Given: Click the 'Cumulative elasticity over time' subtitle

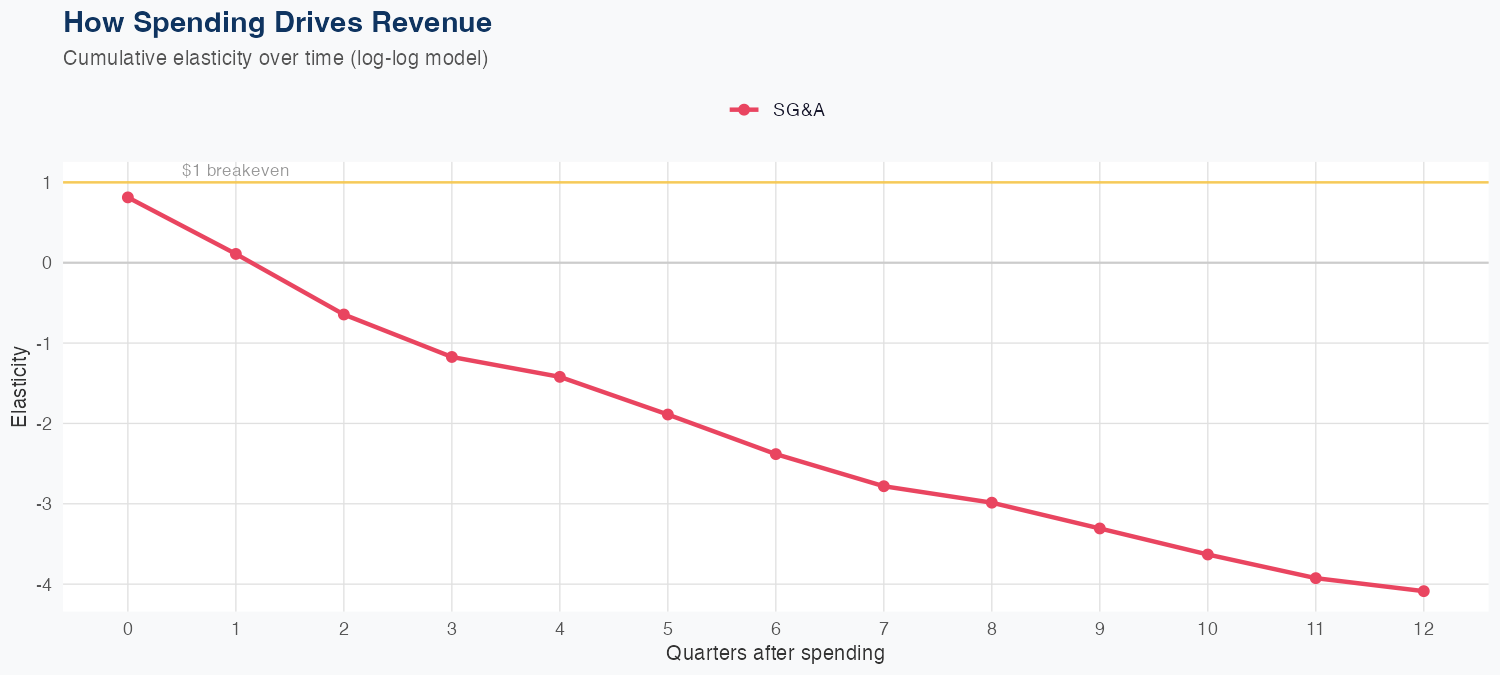Looking at the screenshot, I should (x=275, y=58).
